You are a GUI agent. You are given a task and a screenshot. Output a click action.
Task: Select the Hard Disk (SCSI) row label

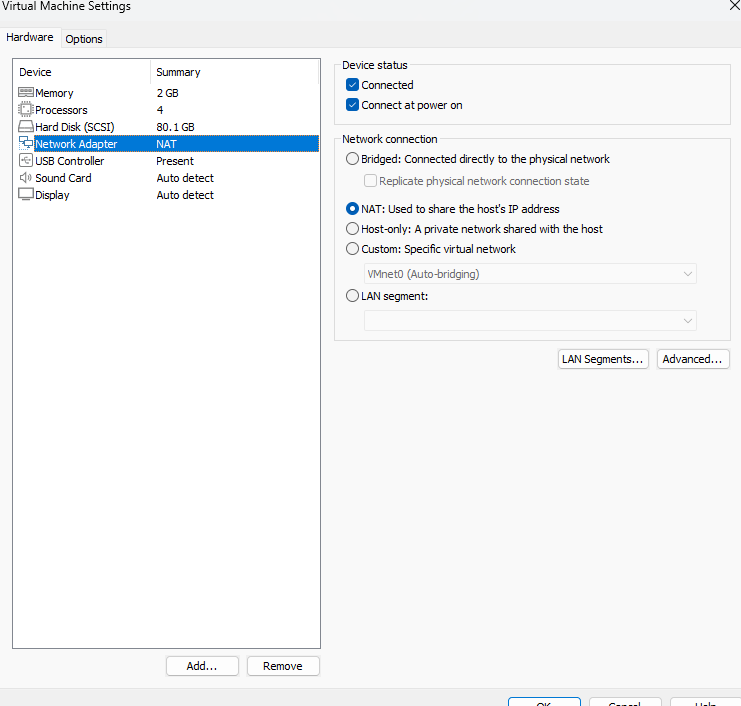tap(75, 127)
